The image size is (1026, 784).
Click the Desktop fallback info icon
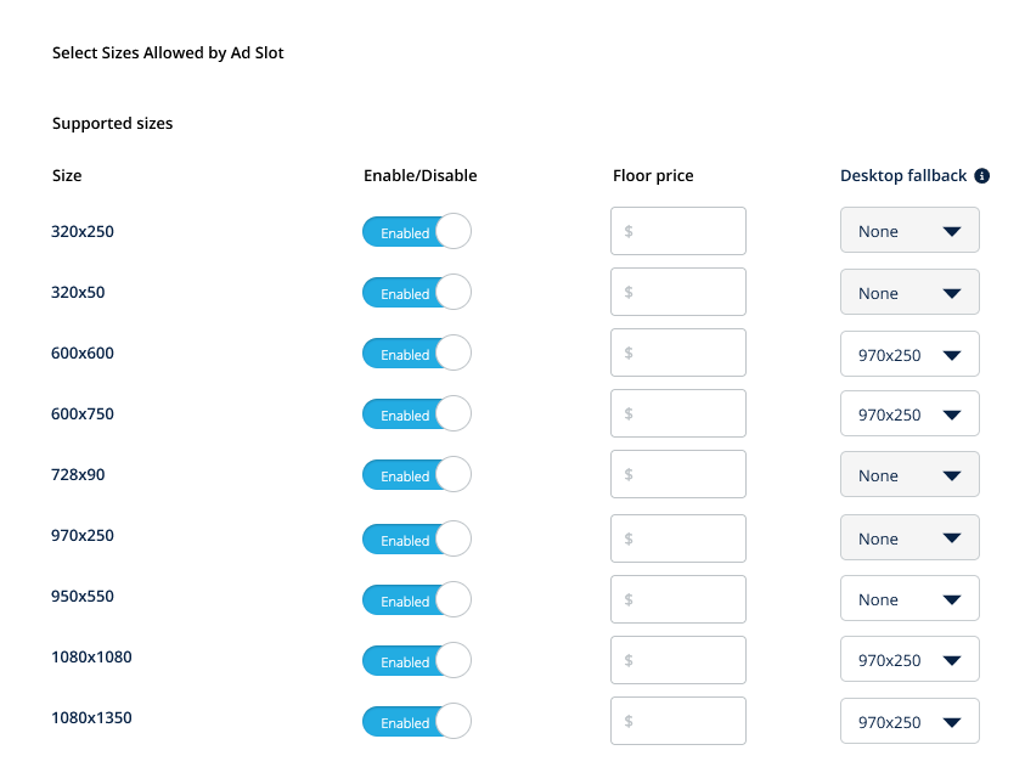(x=982, y=176)
